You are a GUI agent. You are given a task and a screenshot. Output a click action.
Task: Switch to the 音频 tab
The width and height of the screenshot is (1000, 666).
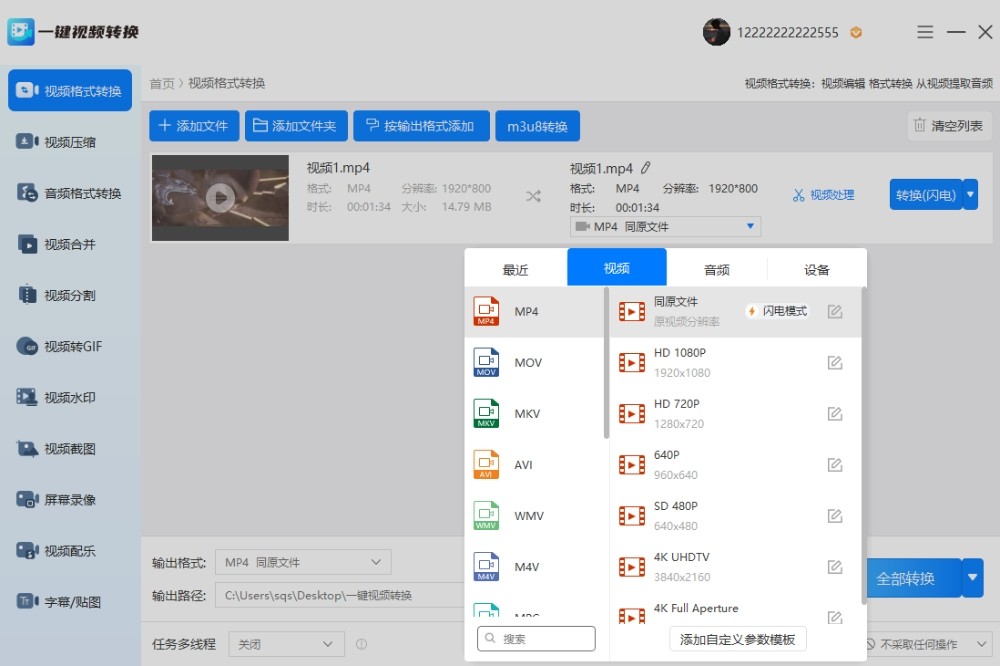[x=716, y=268]
